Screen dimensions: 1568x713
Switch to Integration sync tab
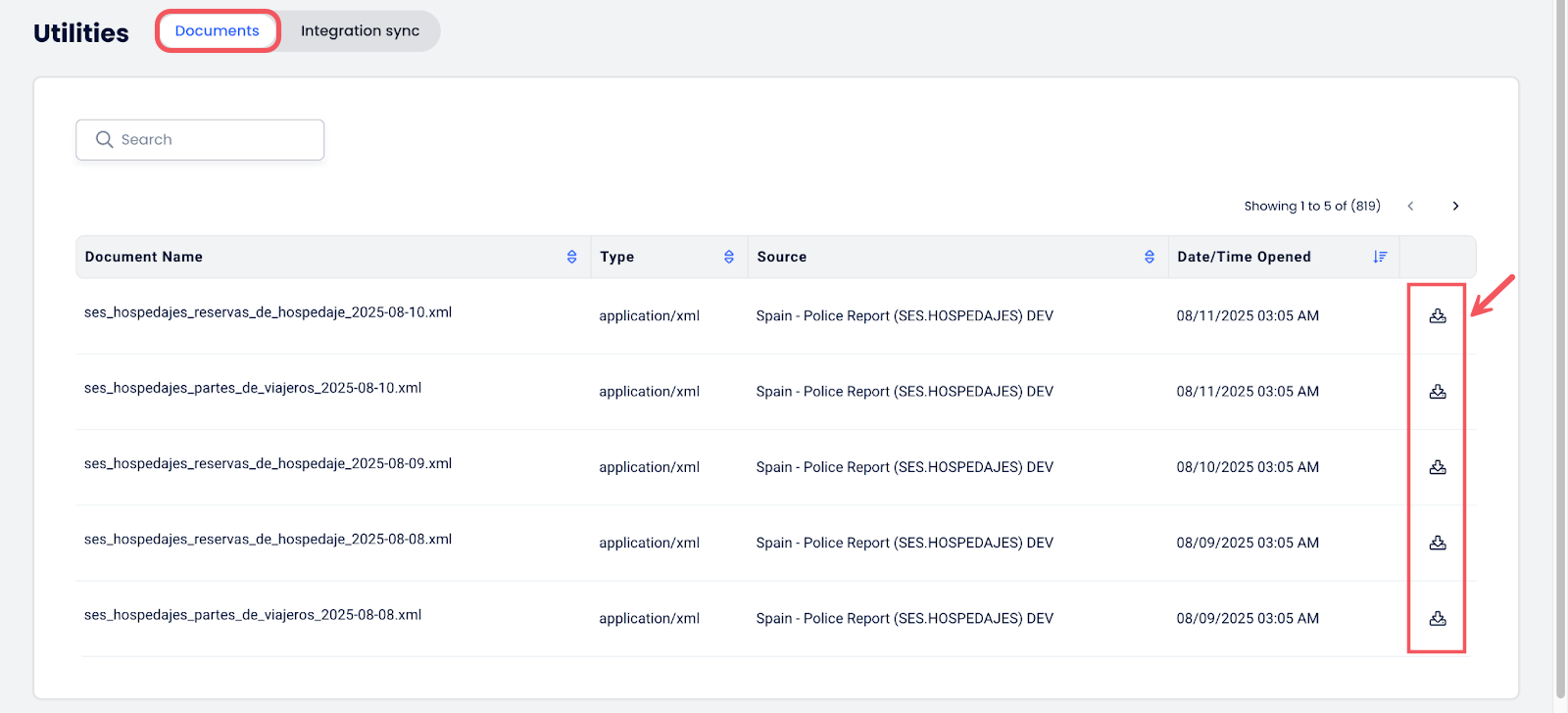(x=360, y=31)
